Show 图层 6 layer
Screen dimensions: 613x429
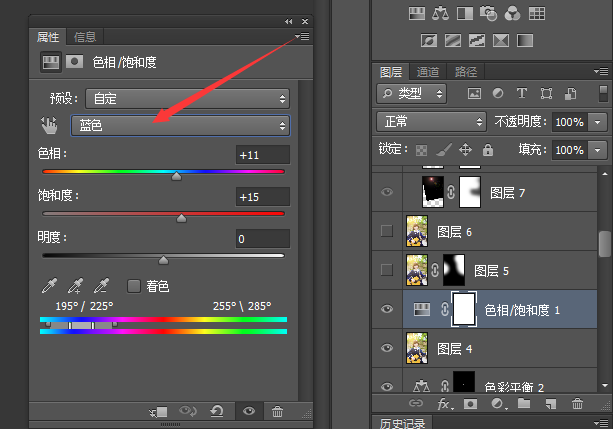[x=387, y=231]
